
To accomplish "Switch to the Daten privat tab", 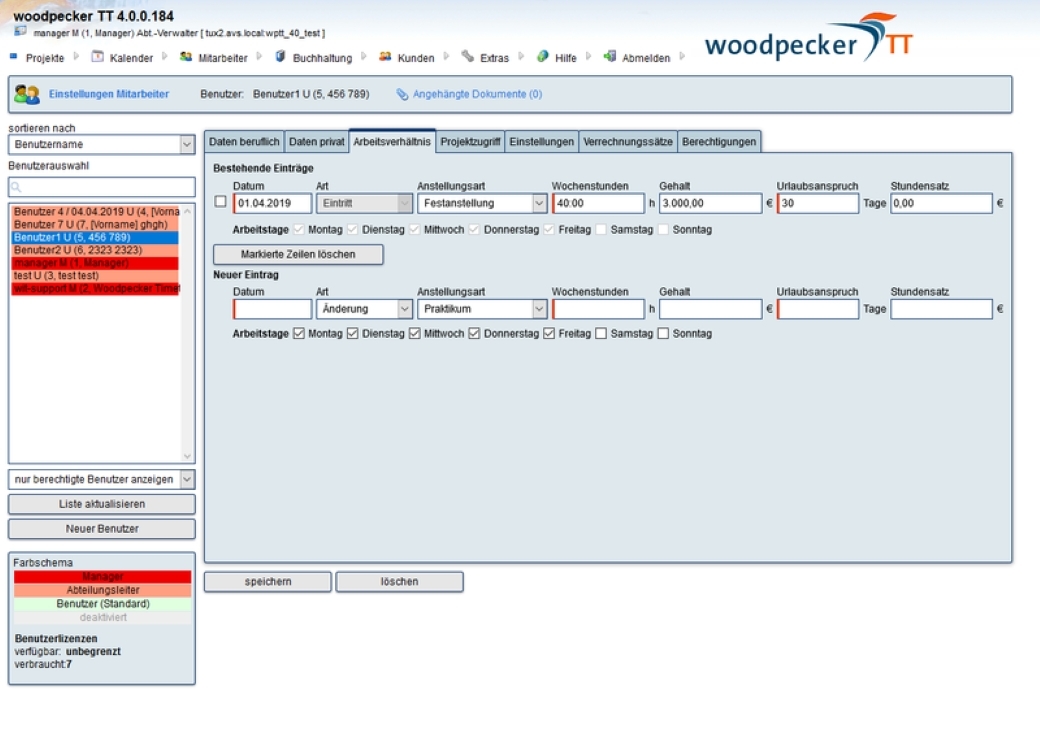I will [316, 142].
